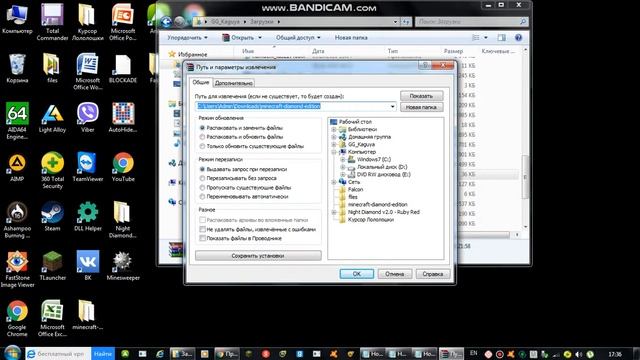This screenshot has height=360, width=640.
Task: Expand Night Diamond v2.0 folder node
Action: pyautogui.click(x=334, y=212)
